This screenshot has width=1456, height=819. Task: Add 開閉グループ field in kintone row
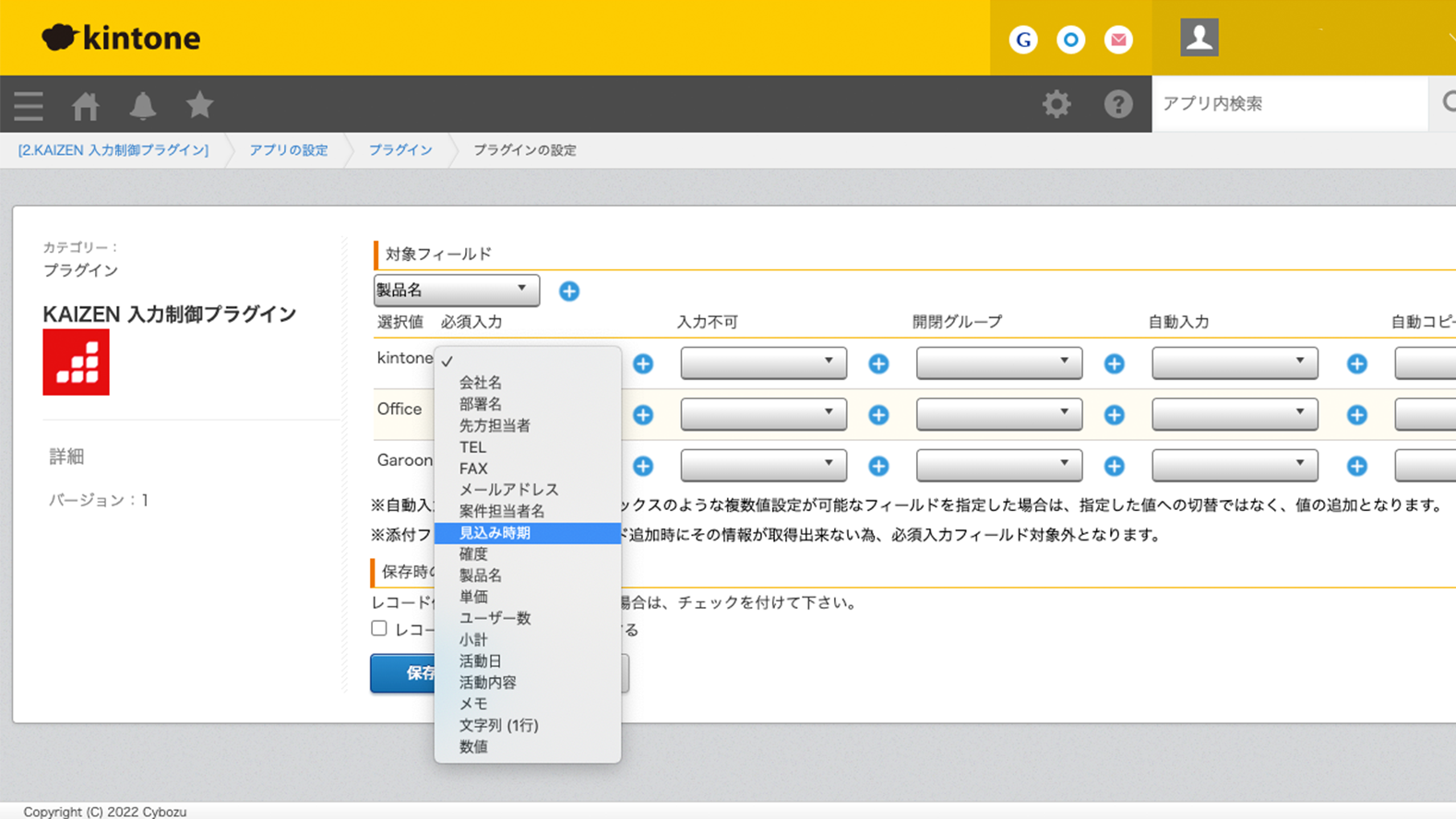pyautogui.click(x=1115, y=364)
